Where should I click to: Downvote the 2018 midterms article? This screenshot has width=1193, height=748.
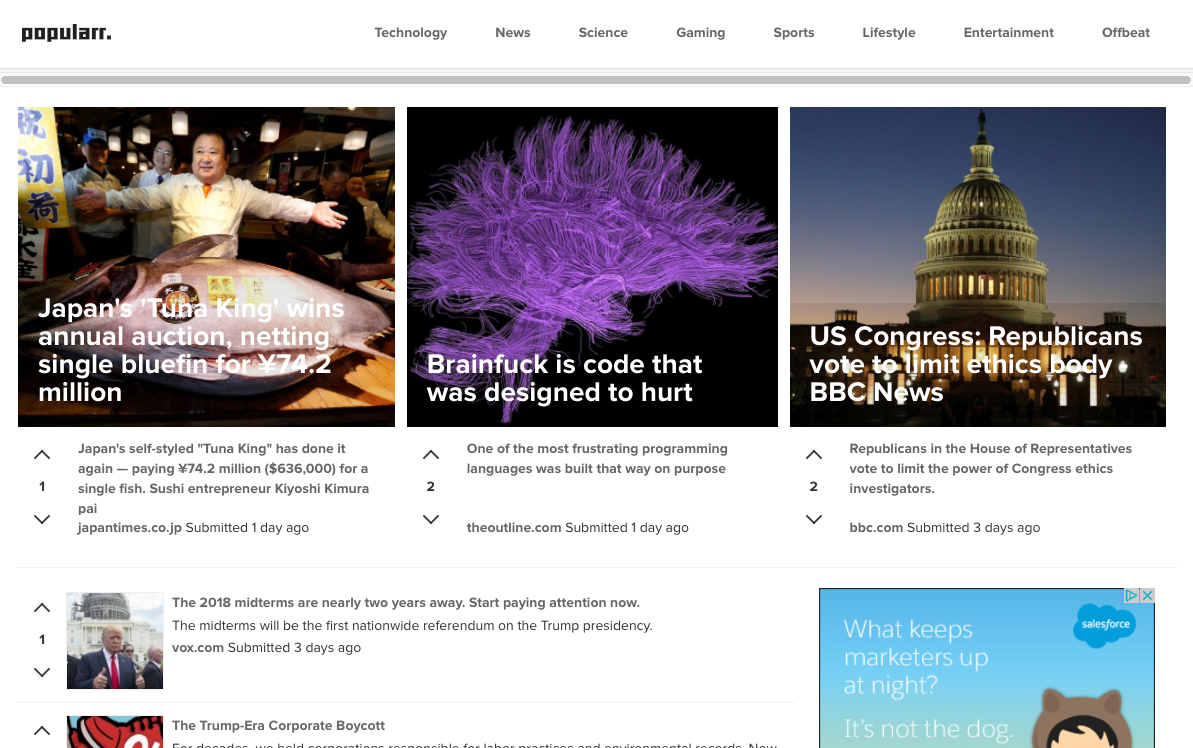[x=42, y=672]
